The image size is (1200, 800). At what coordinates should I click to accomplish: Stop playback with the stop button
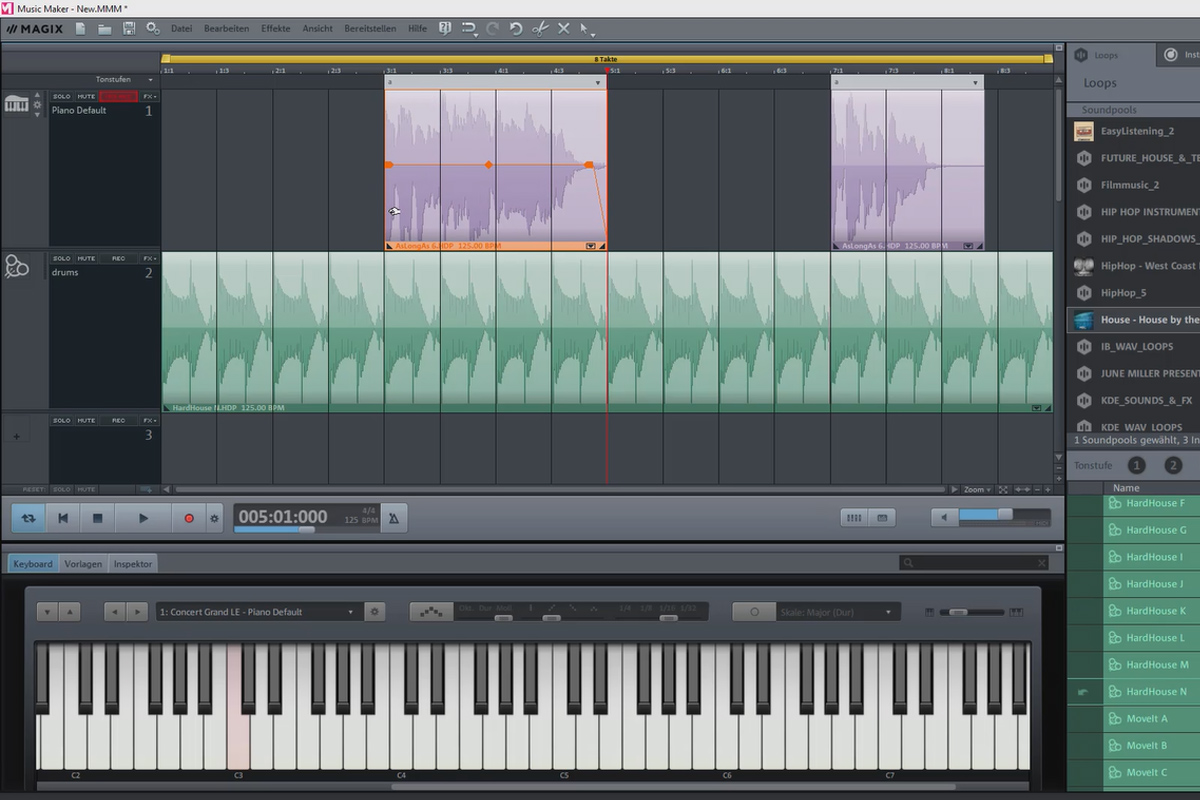[98, 518]
